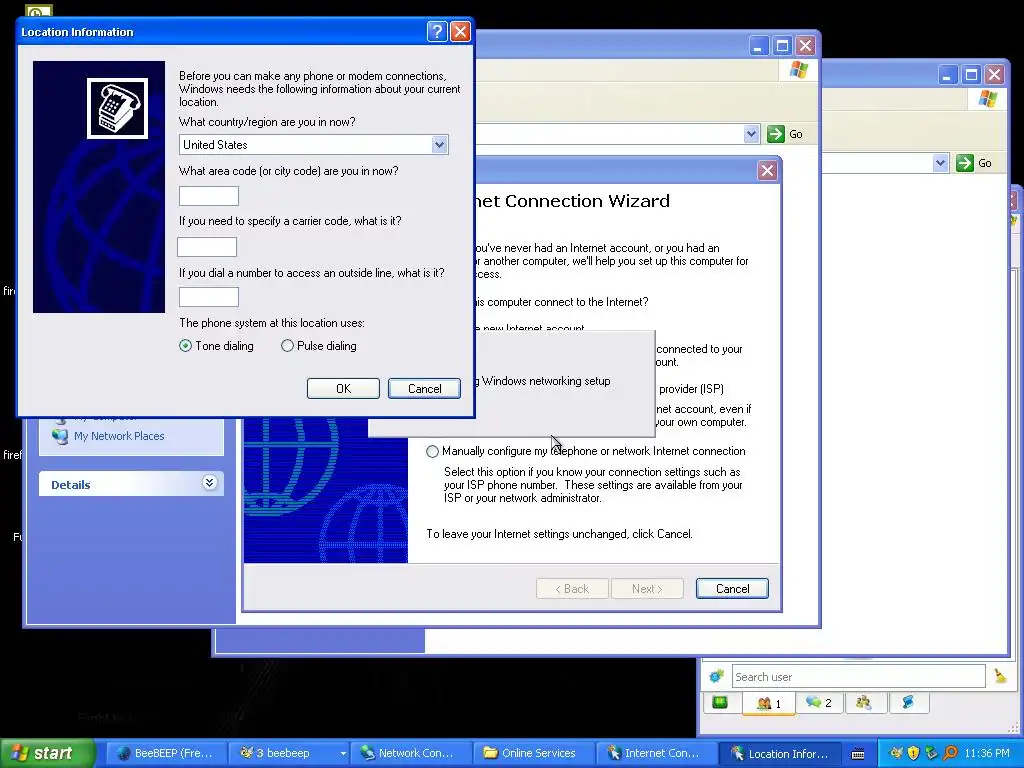The height and width of the screenshot is (768, 1024).
Task: Open the BeeBEEP blue file sharing tab
Action: [x=908, y=703]
